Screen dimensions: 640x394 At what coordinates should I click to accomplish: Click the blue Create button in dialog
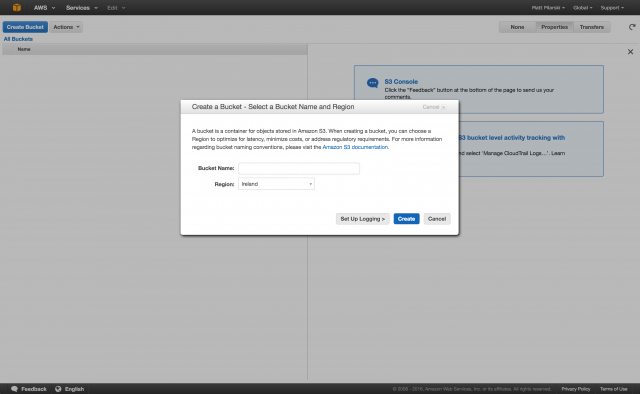pos(406,219)
